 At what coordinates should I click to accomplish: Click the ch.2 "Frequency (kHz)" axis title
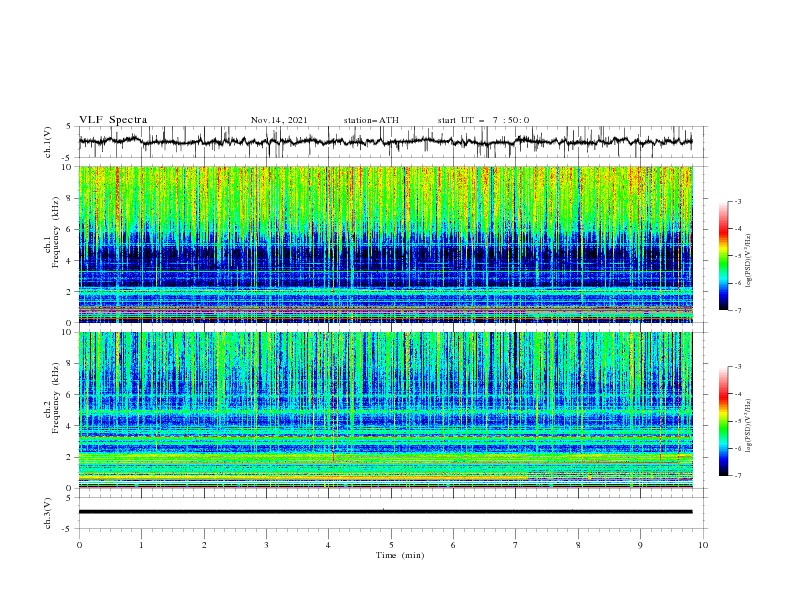[x=55, y=398]
